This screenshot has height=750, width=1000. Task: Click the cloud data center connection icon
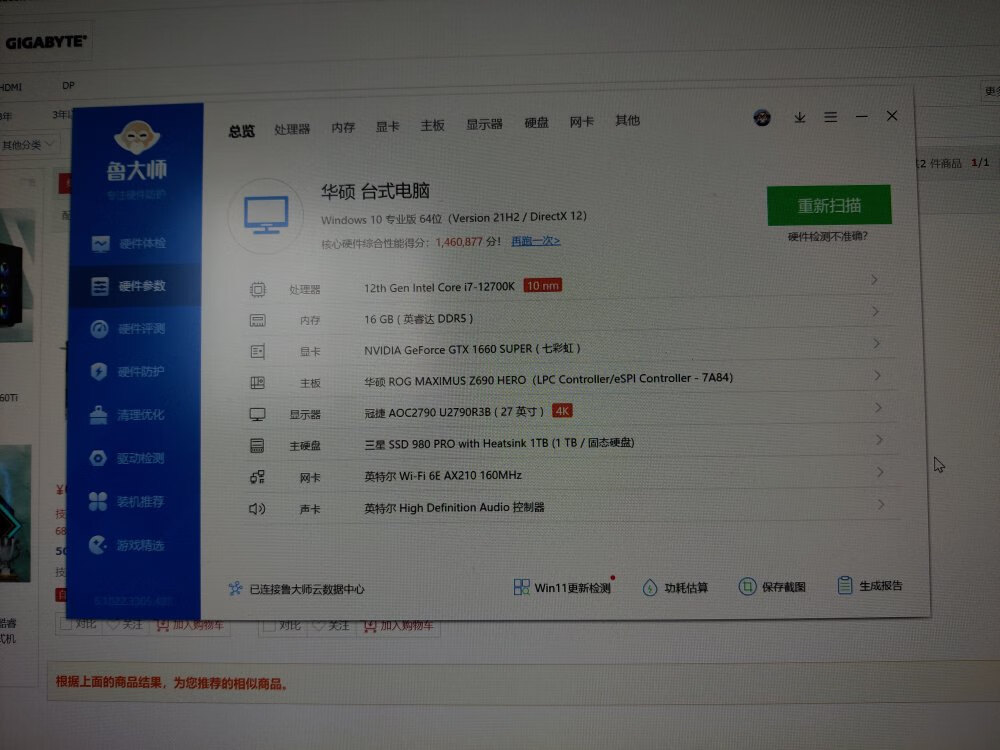(x=235, y=589)
